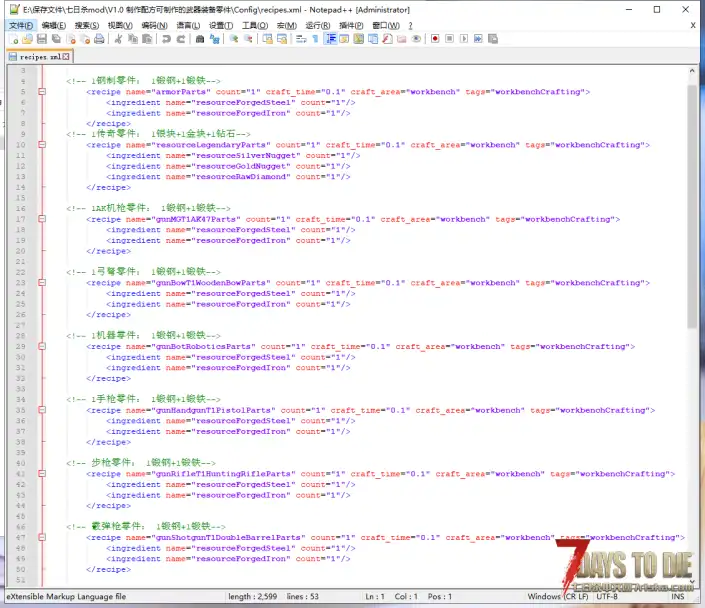Click the Save All toolbar icon

click(x=56, y=39)
